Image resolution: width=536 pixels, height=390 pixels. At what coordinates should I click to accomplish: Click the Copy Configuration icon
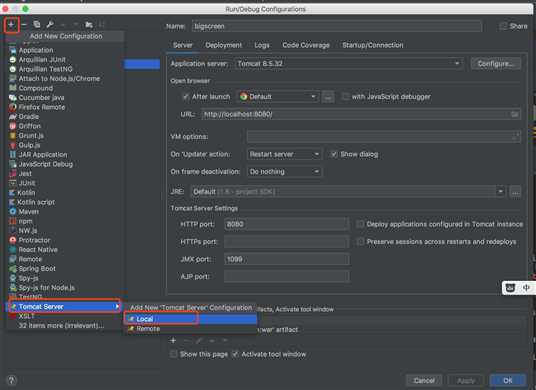[x=37, y=25]
